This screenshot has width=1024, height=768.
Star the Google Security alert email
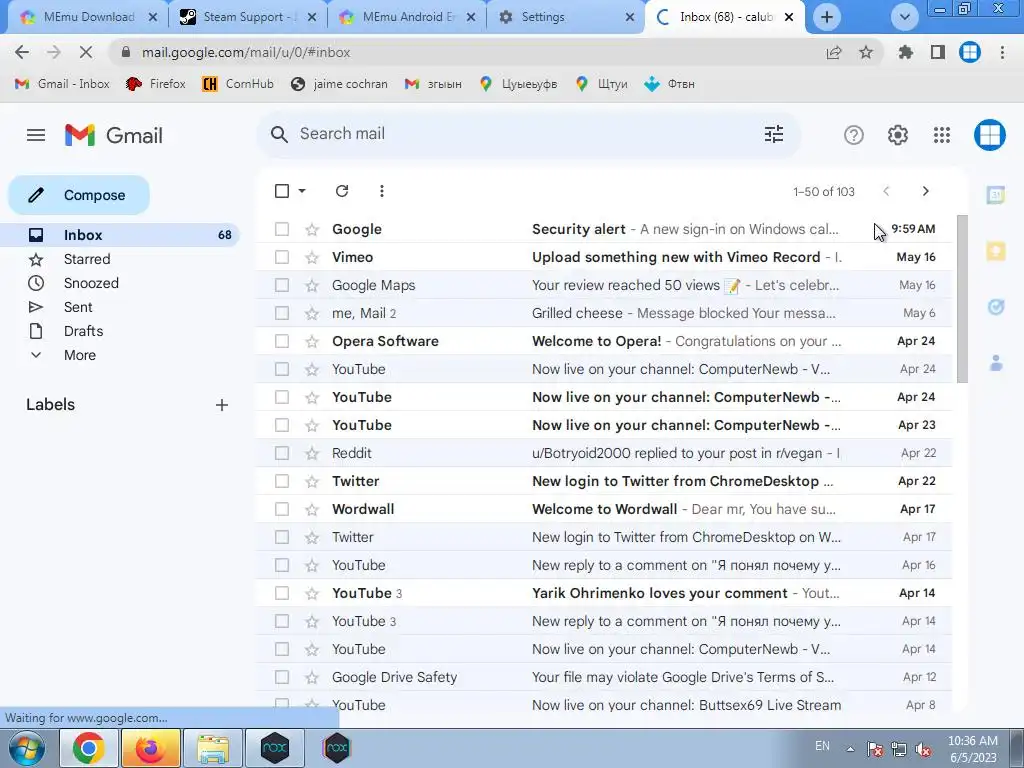tap(312, 229)
